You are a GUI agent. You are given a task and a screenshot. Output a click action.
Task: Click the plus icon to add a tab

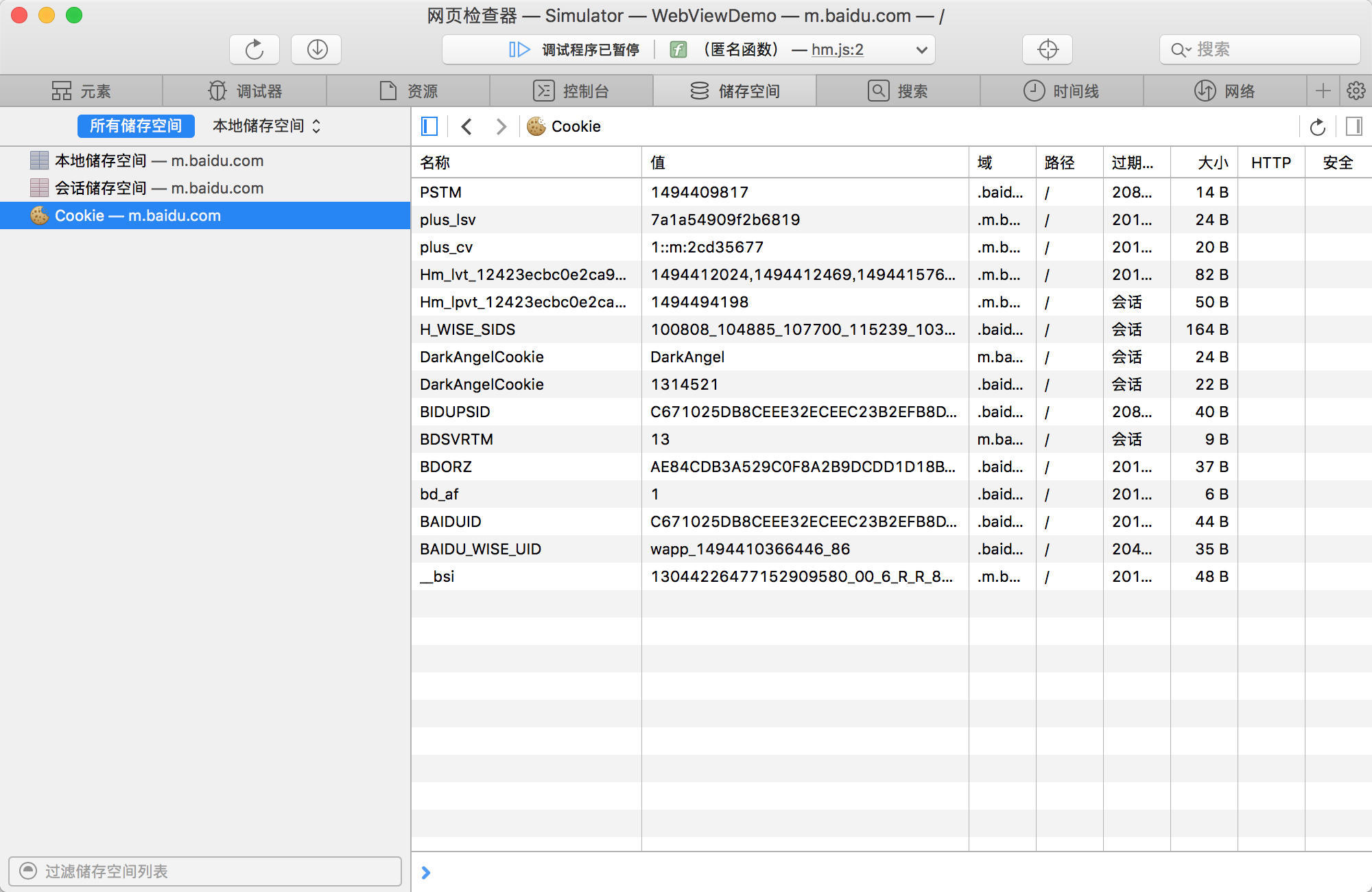click(1323, 91)
